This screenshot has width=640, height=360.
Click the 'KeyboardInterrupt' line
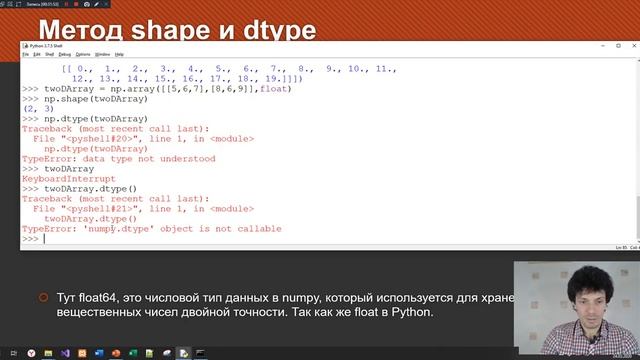click(x=69, y=179)
